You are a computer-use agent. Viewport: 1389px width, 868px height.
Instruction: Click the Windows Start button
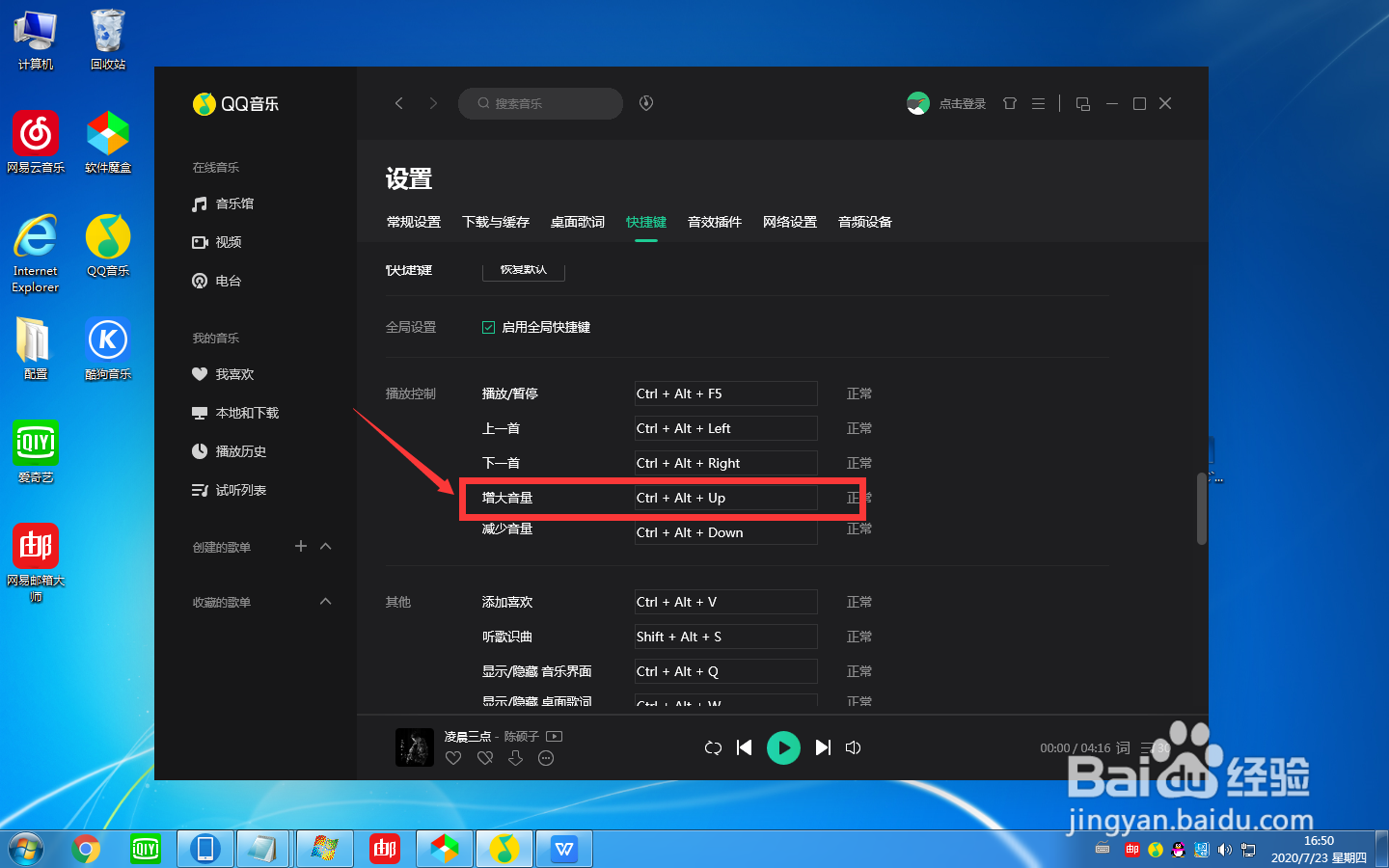point(26,849)
